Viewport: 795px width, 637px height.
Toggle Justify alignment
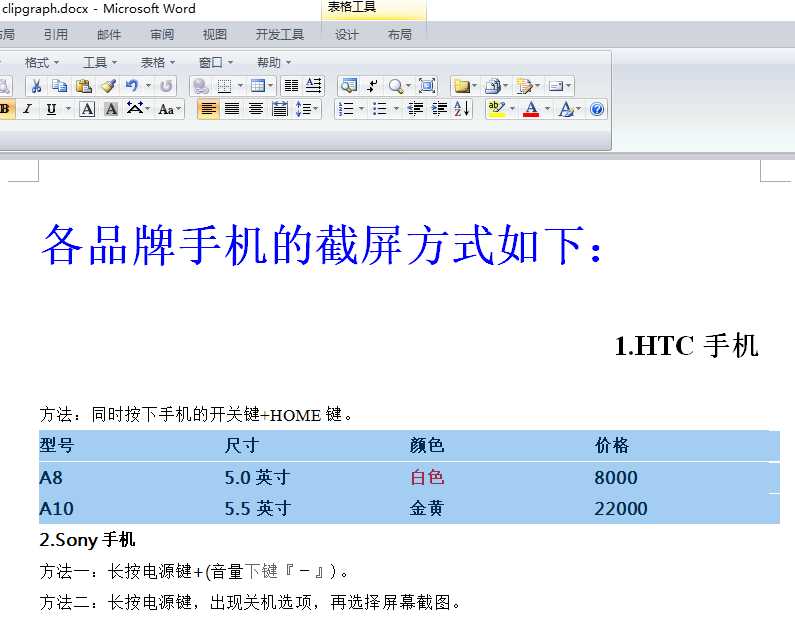point(232,109)
